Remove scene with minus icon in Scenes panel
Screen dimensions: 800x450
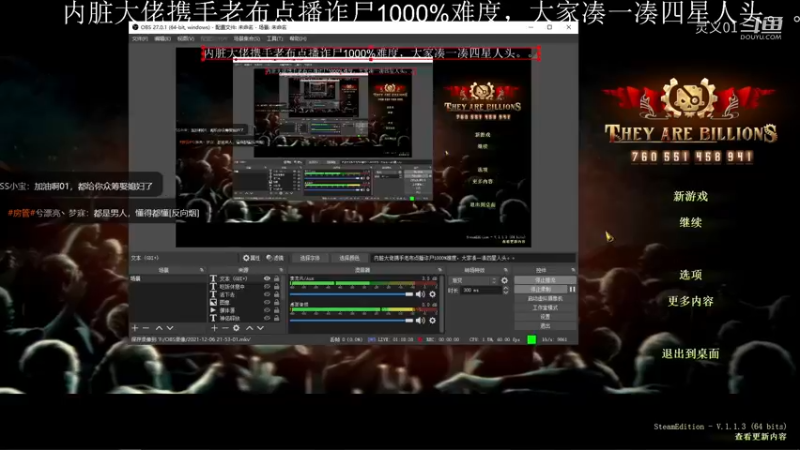[146, 328]
